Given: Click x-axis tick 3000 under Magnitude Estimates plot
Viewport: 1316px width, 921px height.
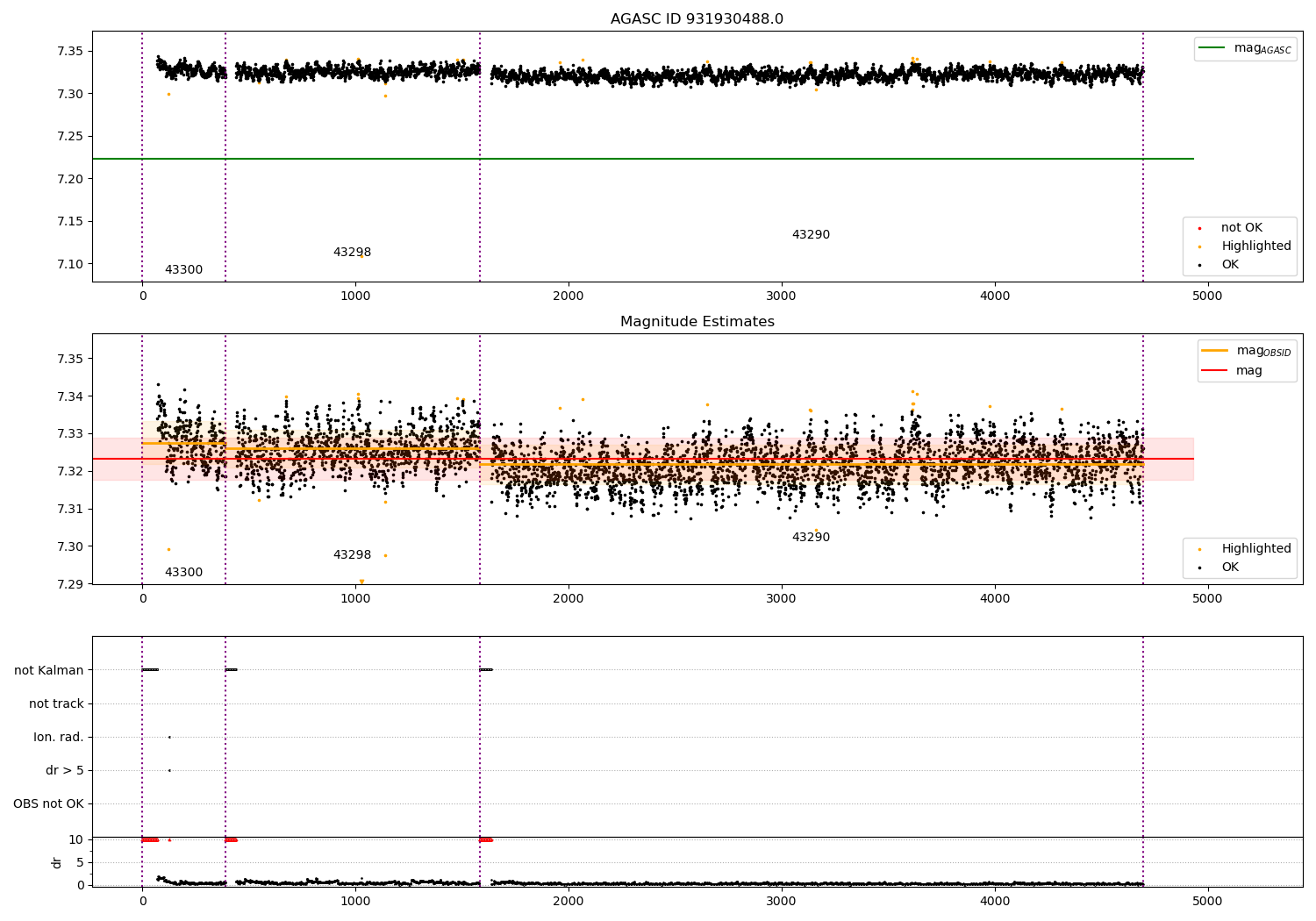Looking at the screenshot, I should (x=782, y=599).
